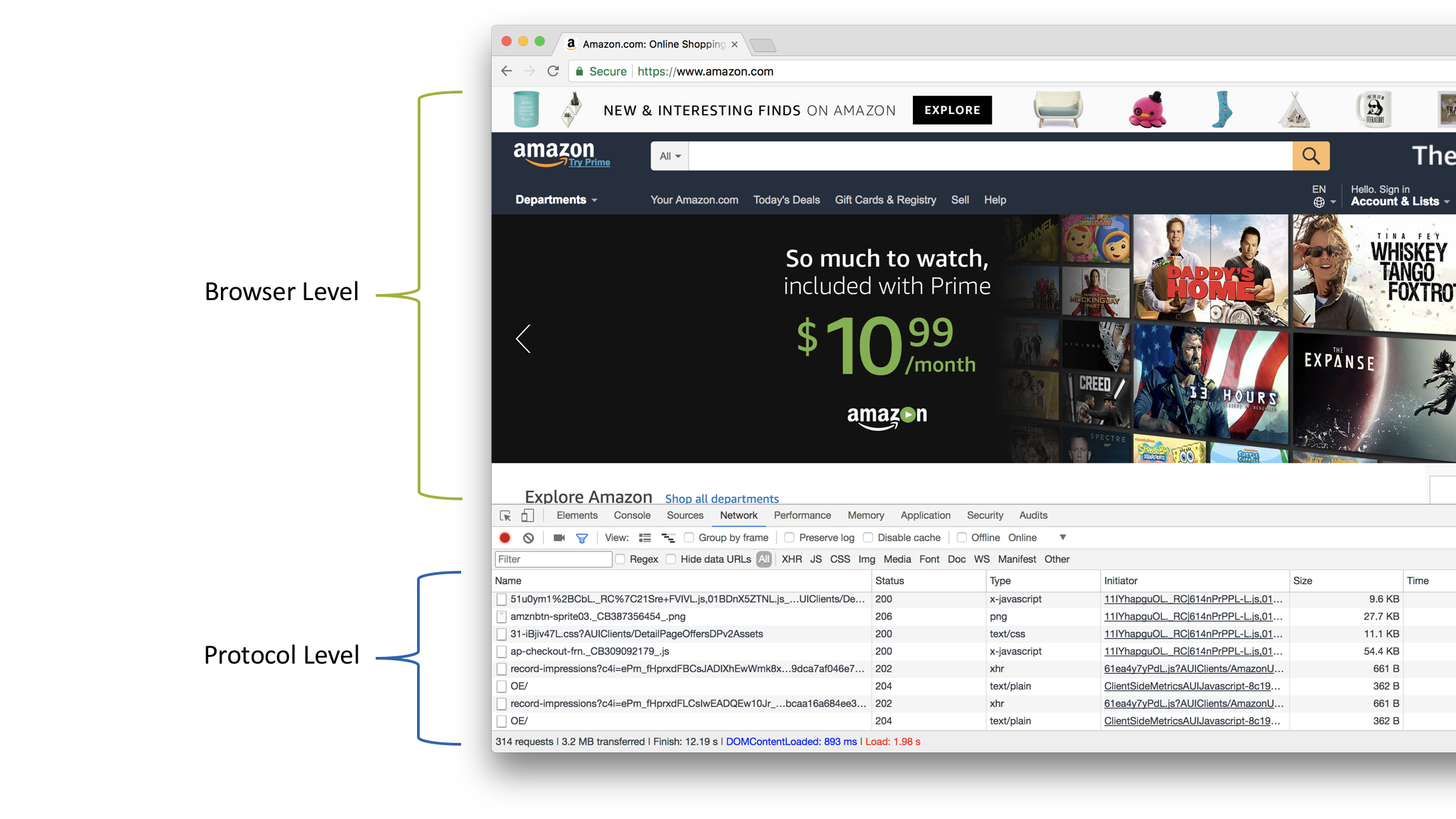Click the Amazon logo
Viewport: 1456px width, 819px height.
tap(553, 153)
